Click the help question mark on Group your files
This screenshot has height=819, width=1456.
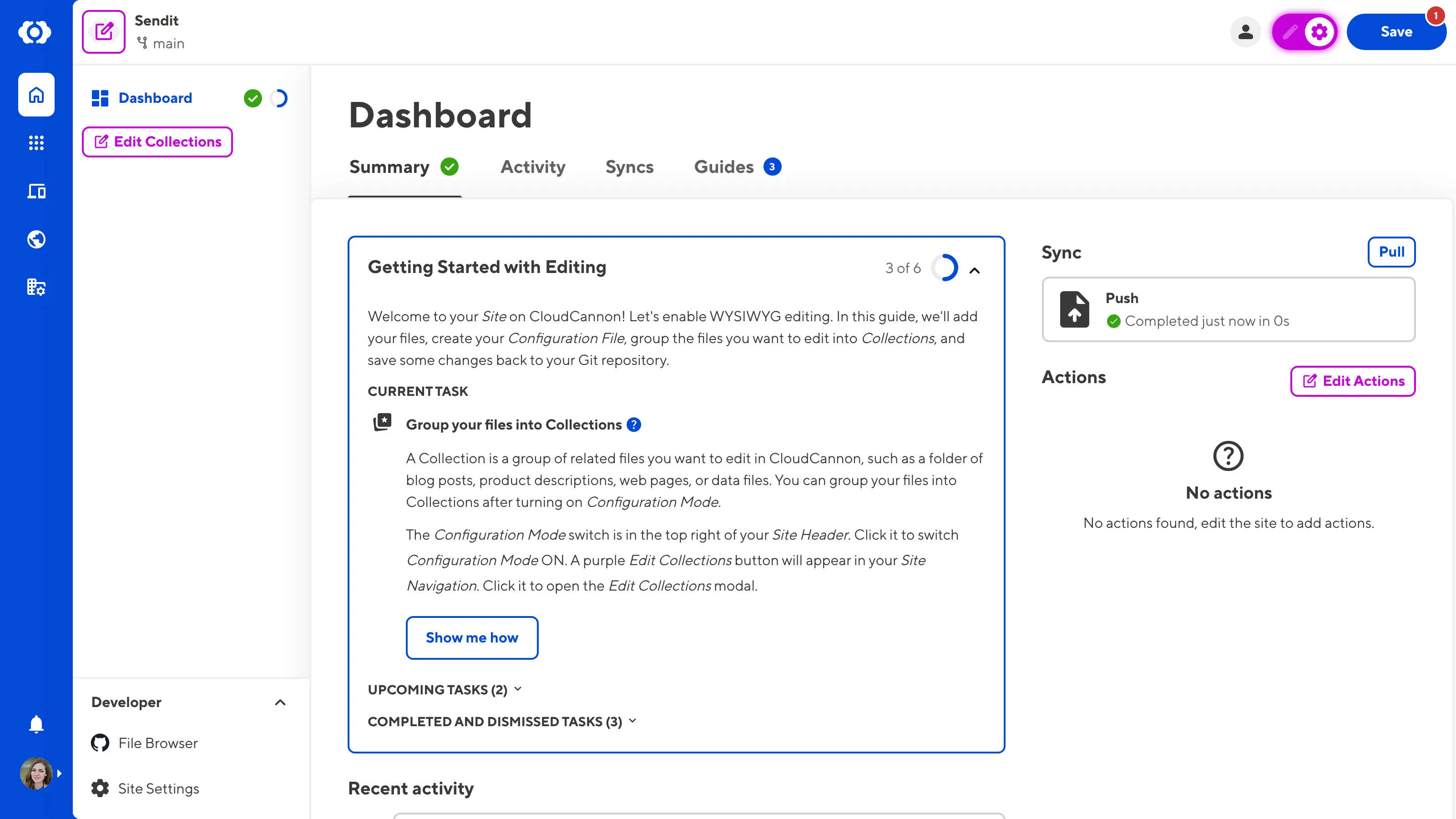point(634,425)
